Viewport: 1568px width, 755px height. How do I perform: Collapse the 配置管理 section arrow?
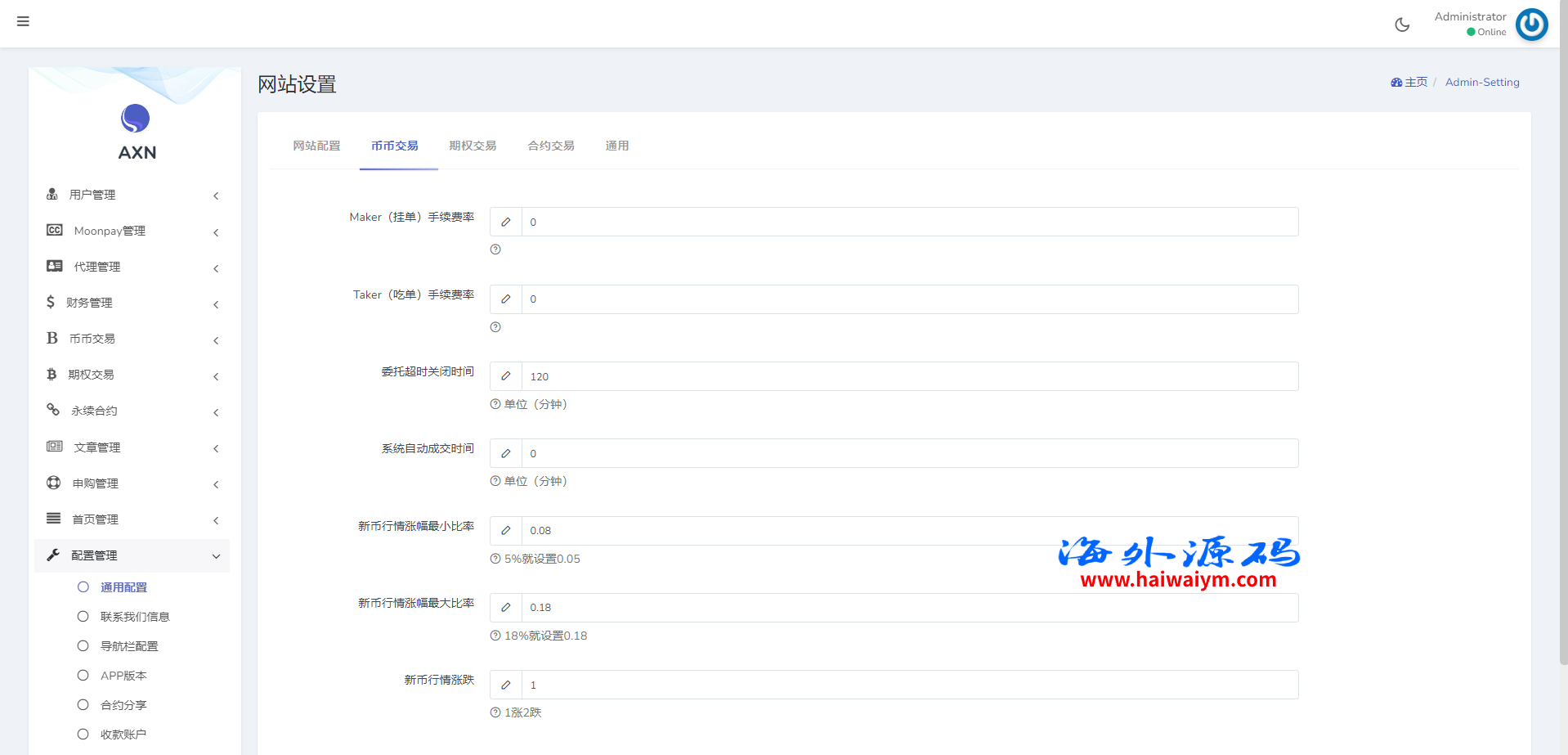pyautogui.click(x=216, y=556)
